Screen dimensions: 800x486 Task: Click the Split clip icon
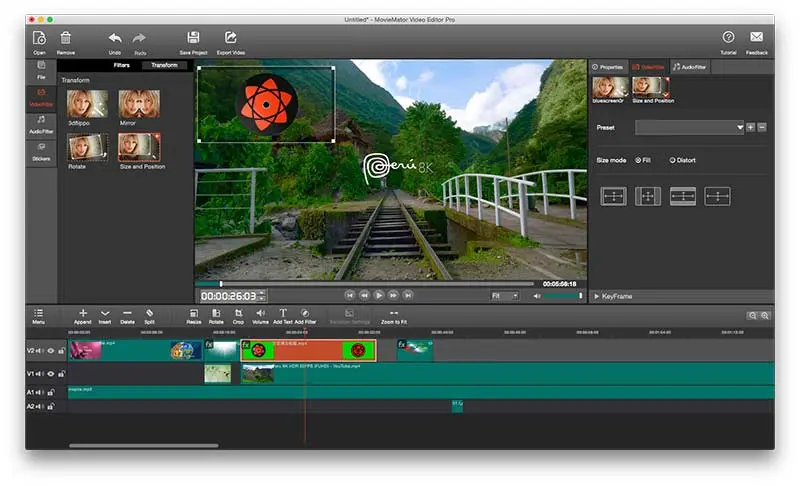(x=149, y=313)
